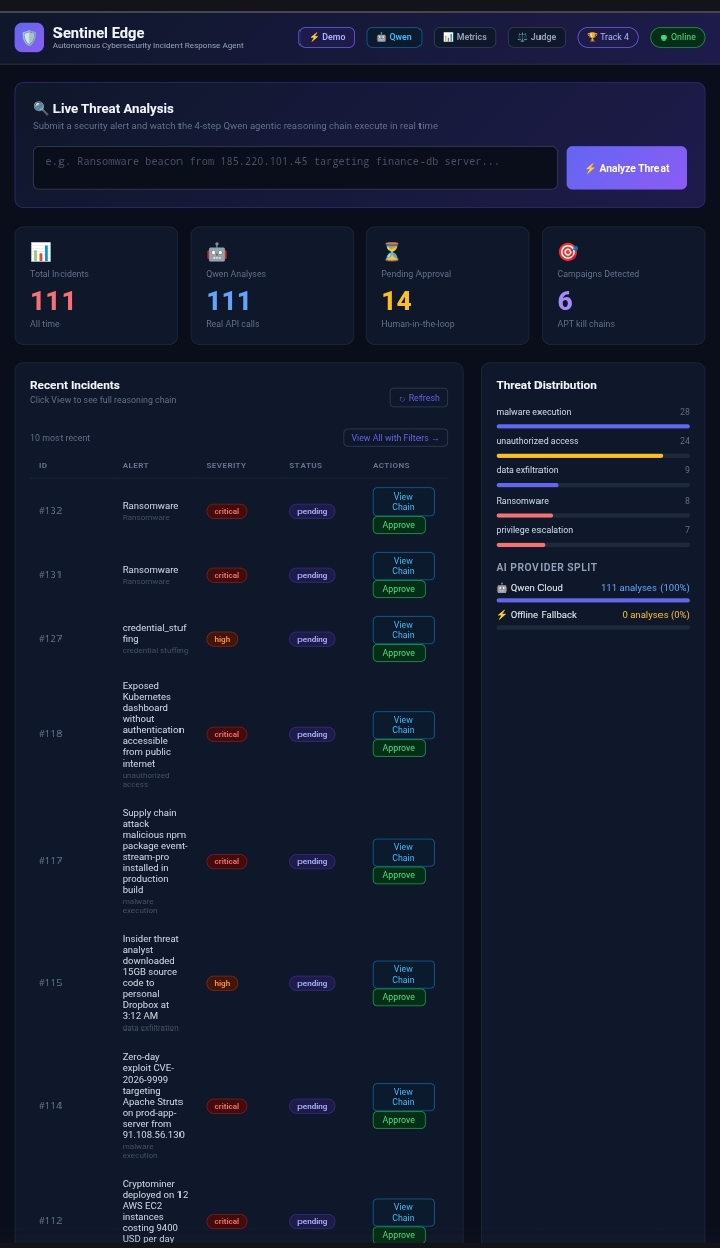The image size is (720, 1248).
Task: Approve incident #127 credential stuffing
Action: [399, 653]
